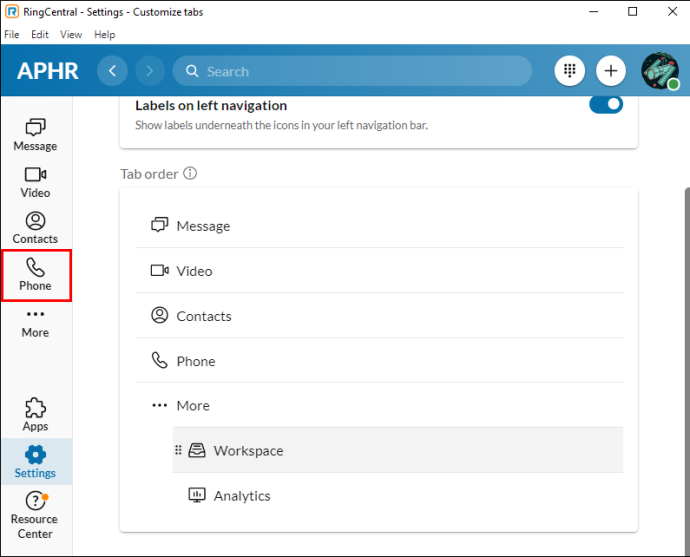Click the Labels on left navigation heading
The image size is (690, 557).
211,106
